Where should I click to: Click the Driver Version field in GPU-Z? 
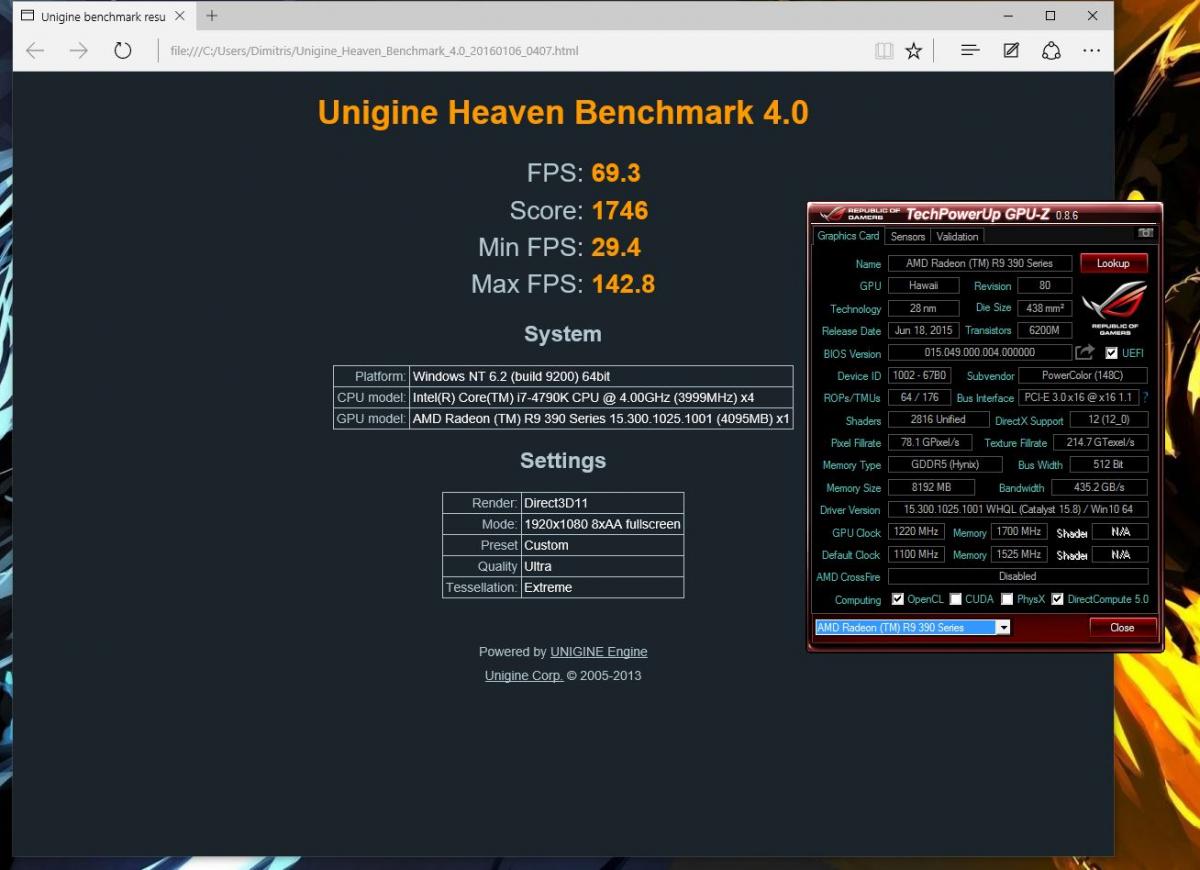1018,510
